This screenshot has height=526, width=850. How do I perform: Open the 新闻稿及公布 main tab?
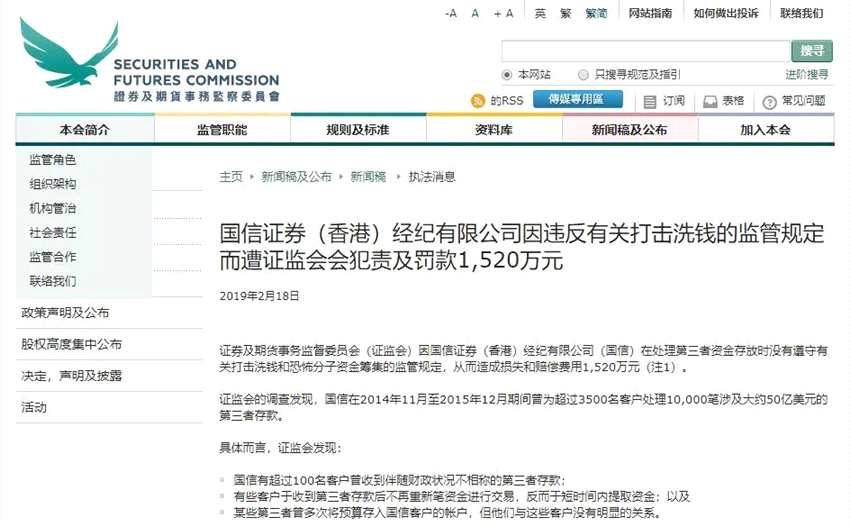coord(630,130)
